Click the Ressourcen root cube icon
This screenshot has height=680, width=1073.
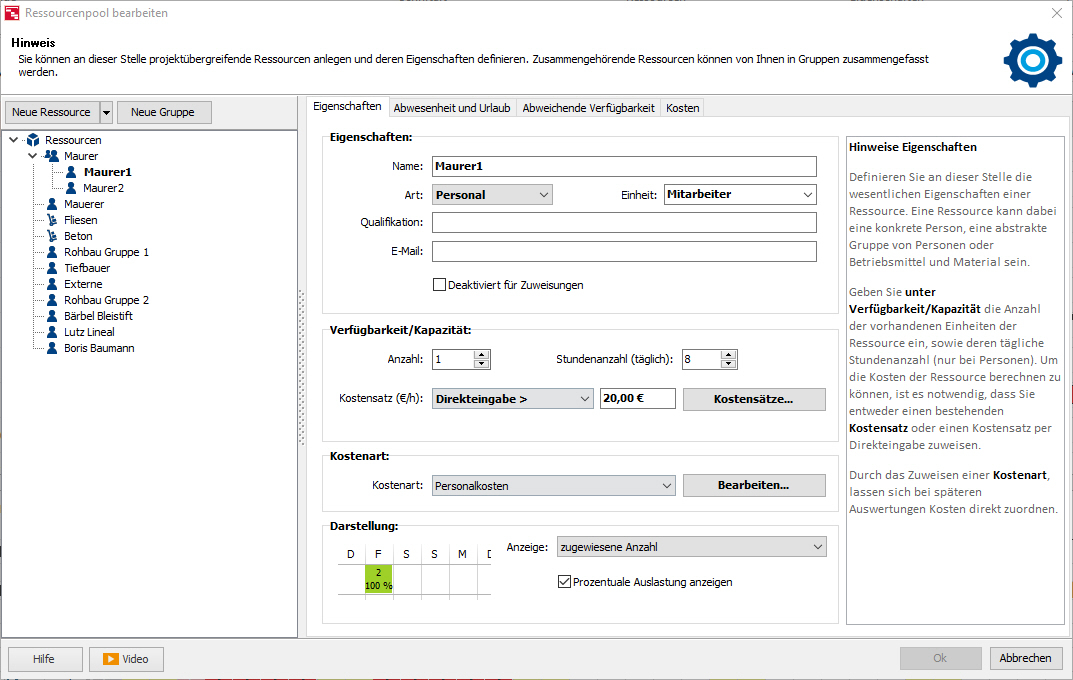pyautogui.click(x=33, y=140)
